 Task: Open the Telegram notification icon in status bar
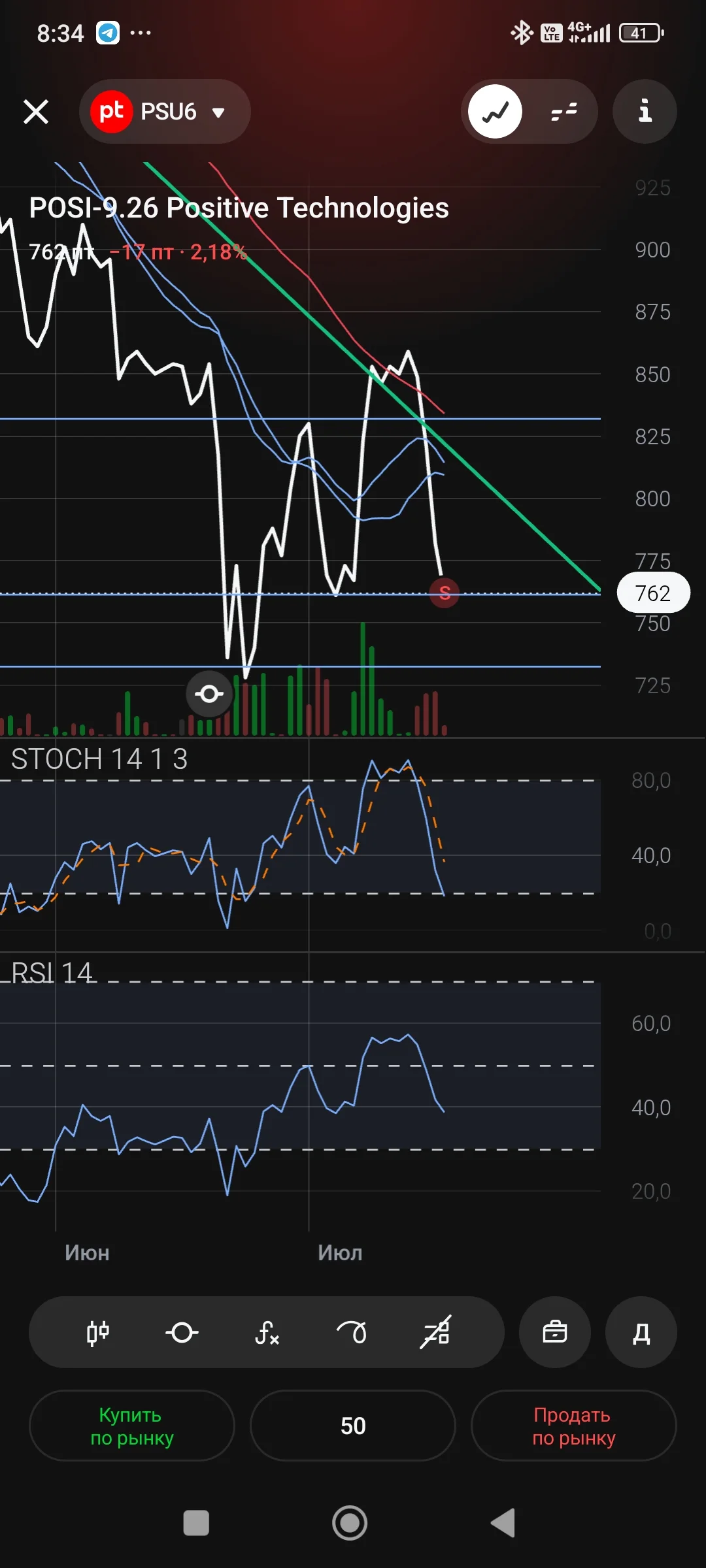(x=108, y=33)
